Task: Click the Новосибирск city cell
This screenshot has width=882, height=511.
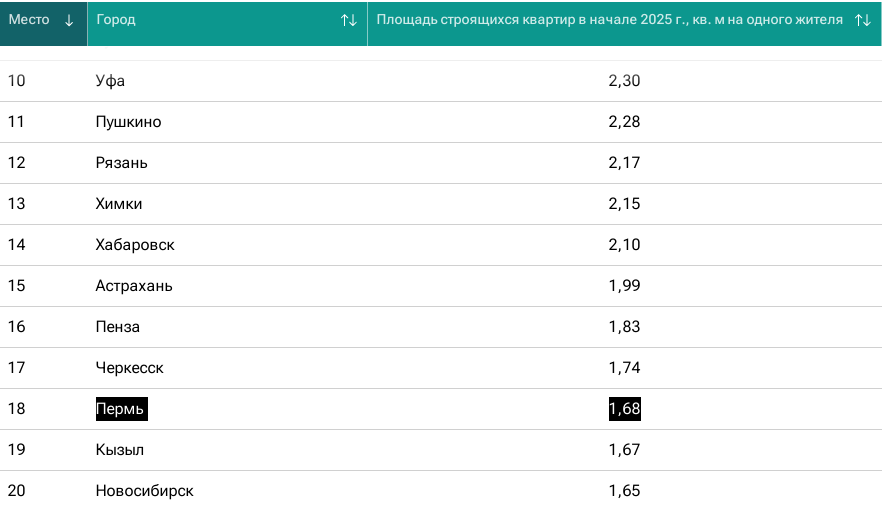Action: [144, 491]
